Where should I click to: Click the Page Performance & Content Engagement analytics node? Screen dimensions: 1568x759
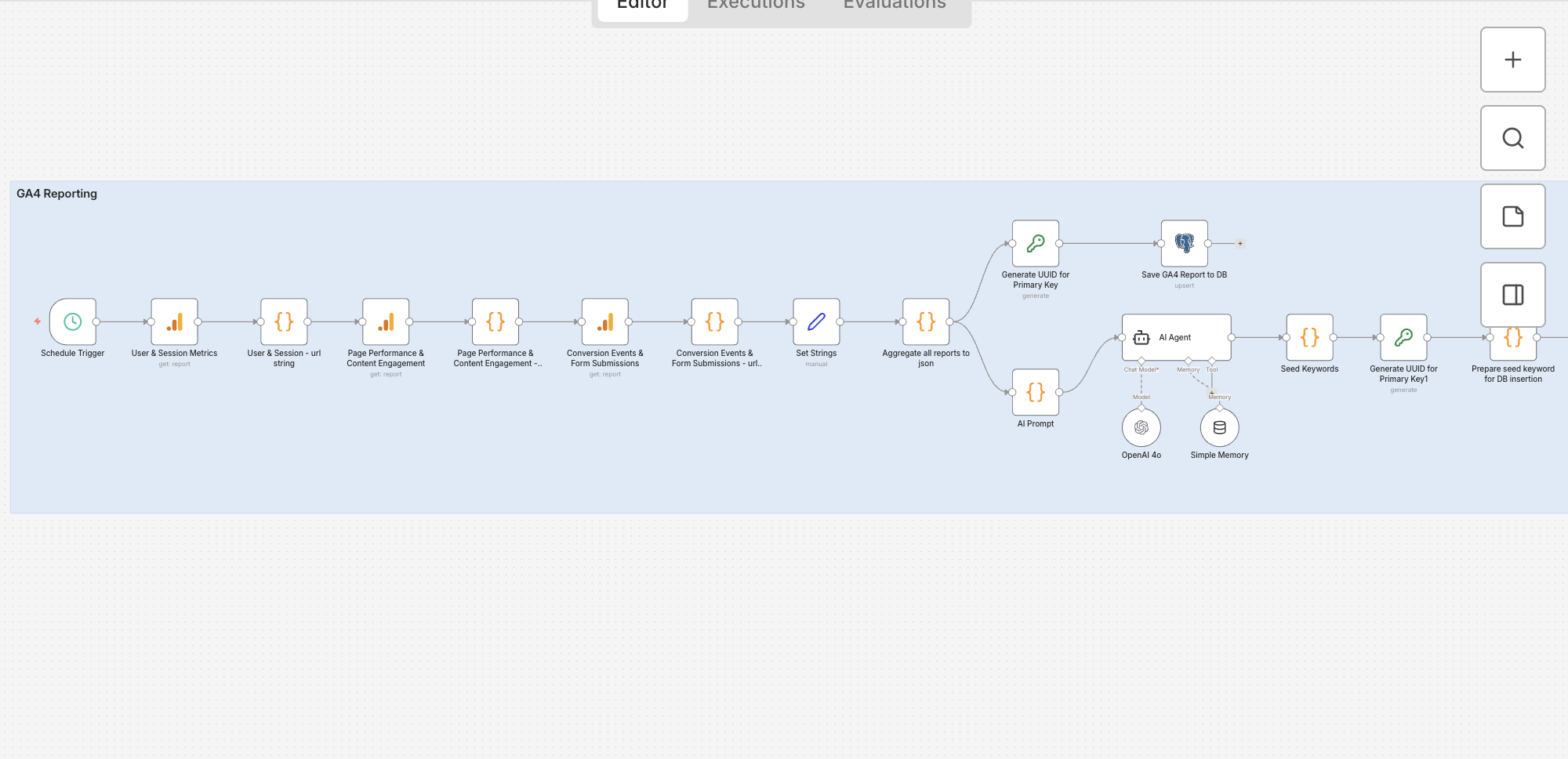click(386, 321)
